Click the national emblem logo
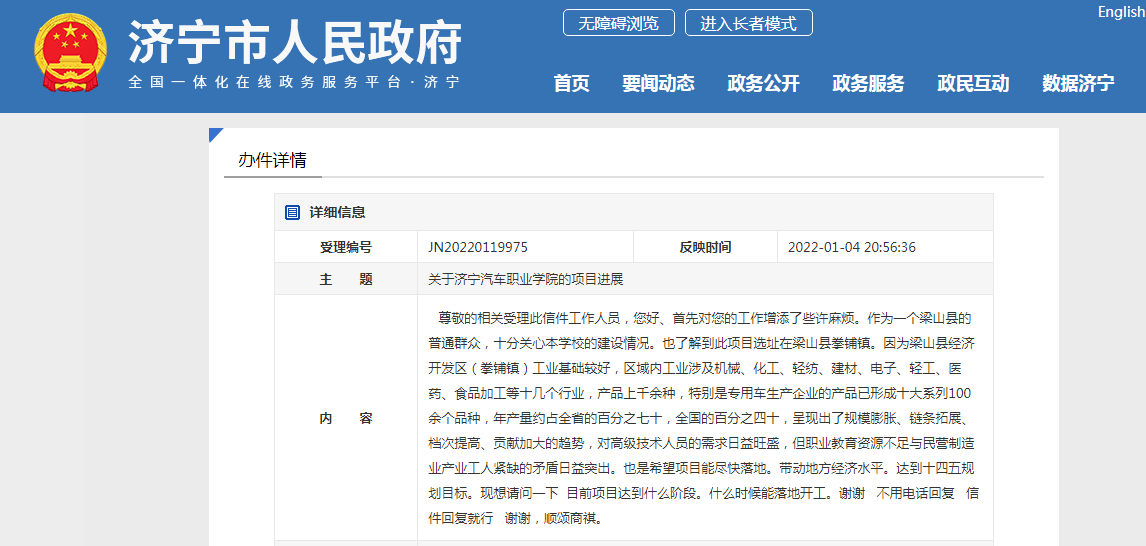This screenshot has width=1146, height=546. click(x=70, y=53)
